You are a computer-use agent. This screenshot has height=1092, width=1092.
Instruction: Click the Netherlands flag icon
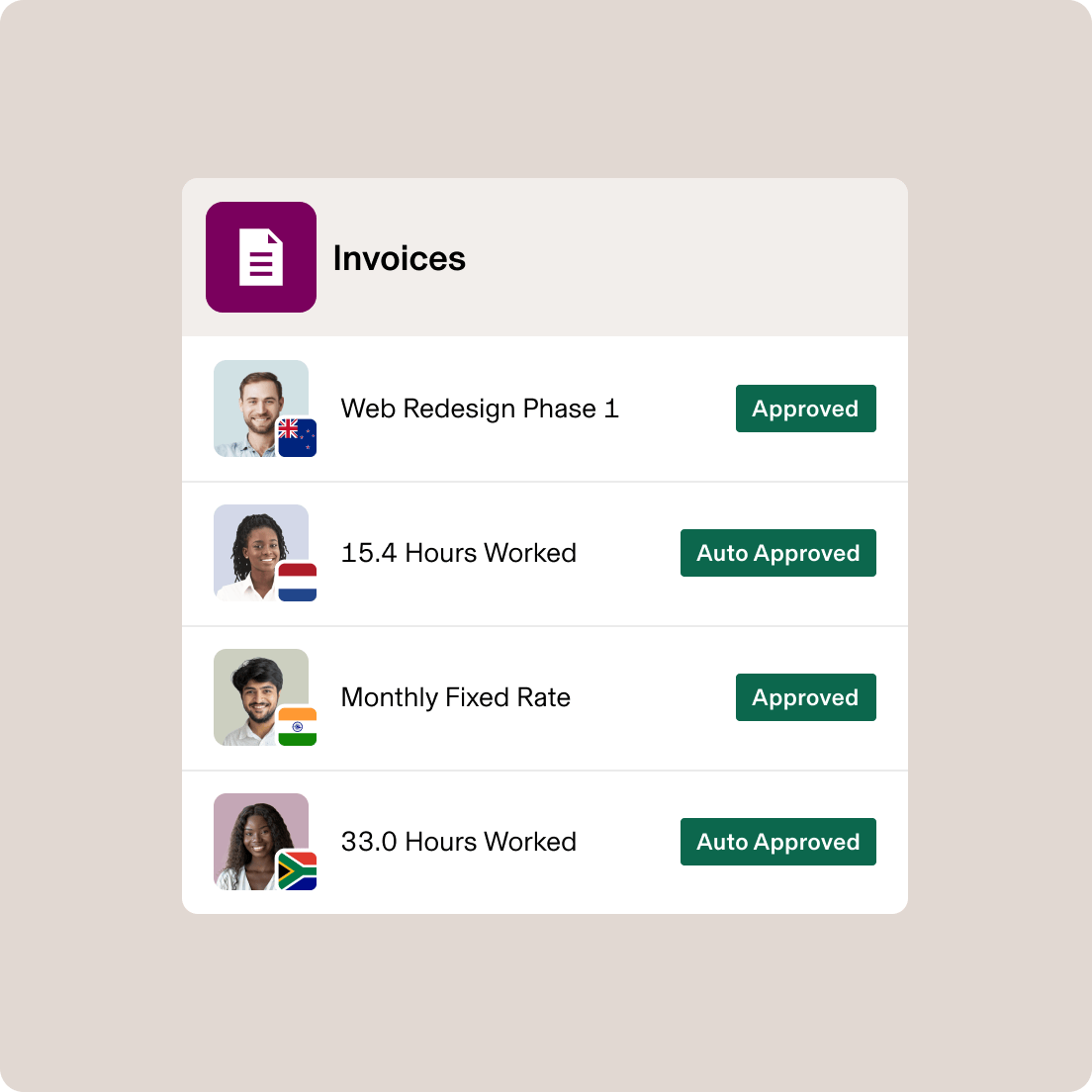coord(297,582)
